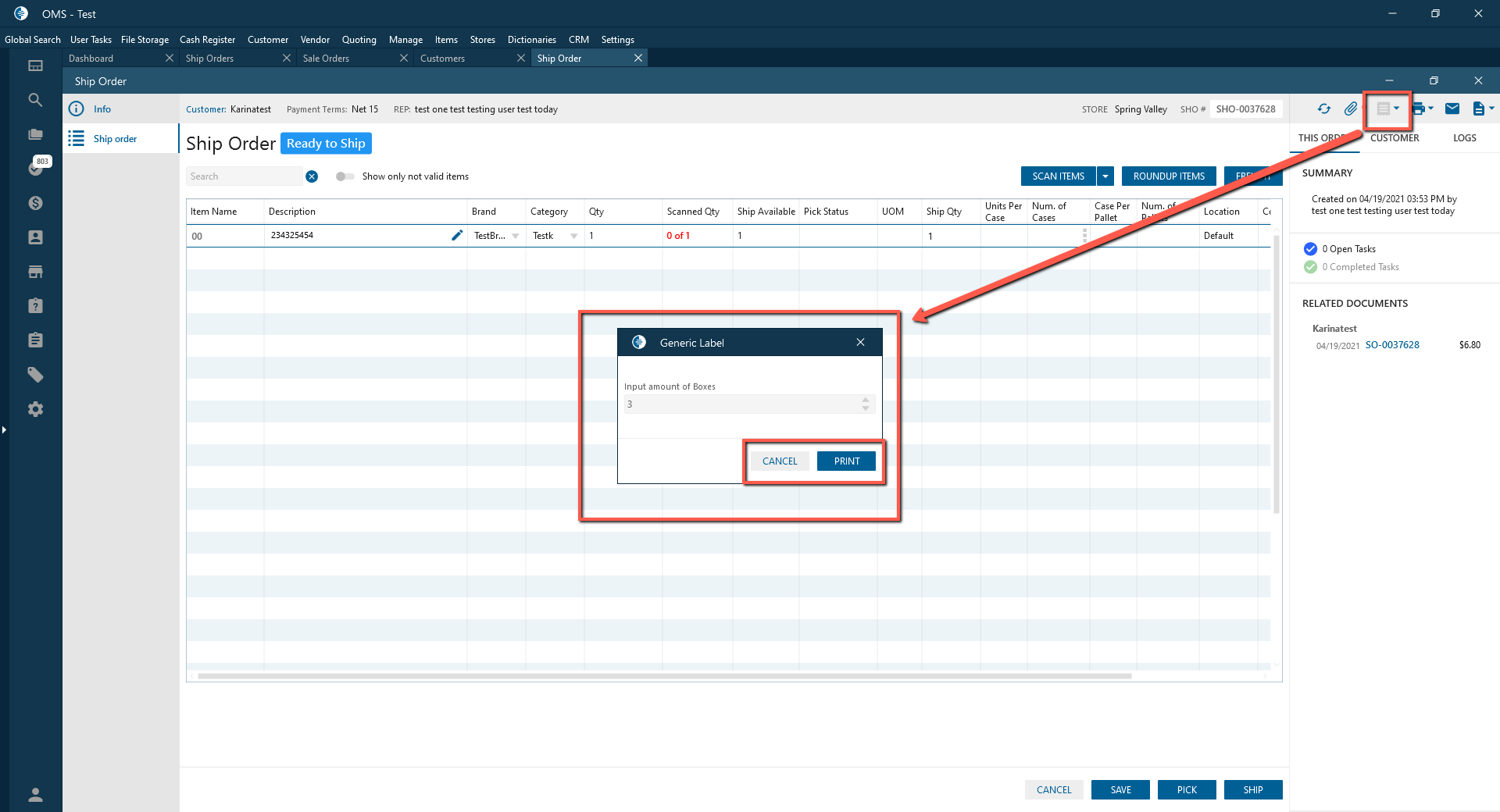Select the Ship order section in left panel

[121, 139]
